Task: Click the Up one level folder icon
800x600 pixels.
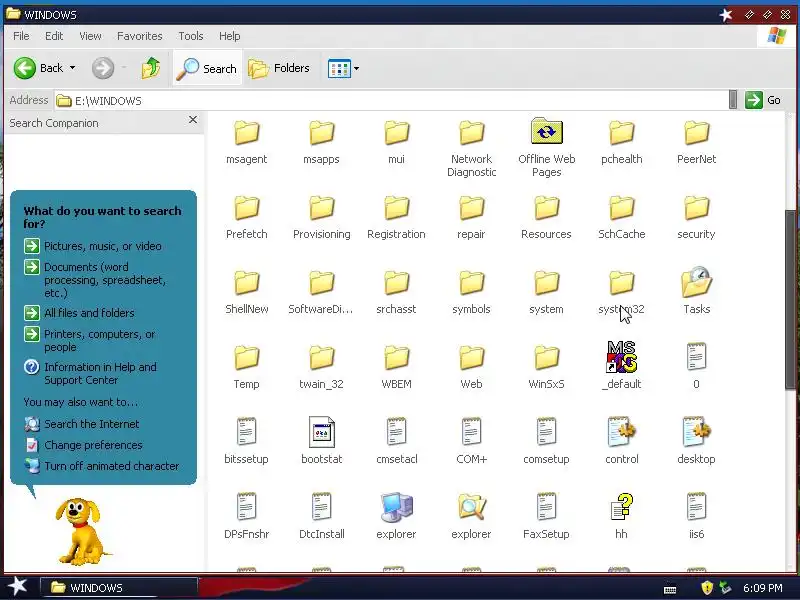Action: point(151,68)
